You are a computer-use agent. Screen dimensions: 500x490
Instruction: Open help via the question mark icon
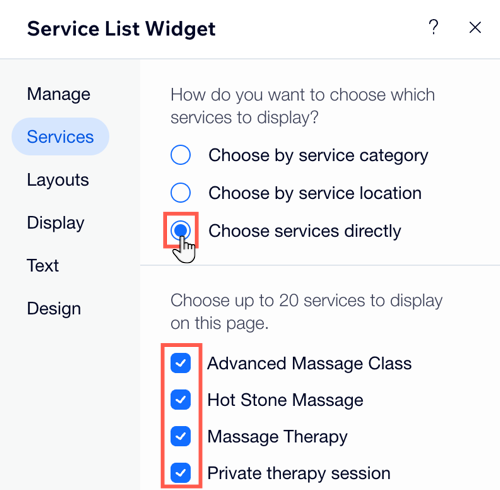click(x=433, y=27)
